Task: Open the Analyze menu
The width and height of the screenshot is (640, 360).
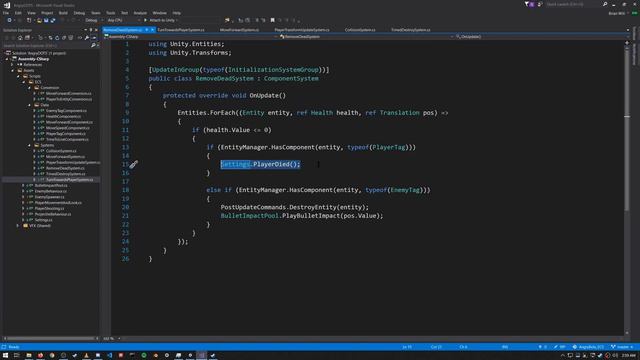Action: (140, 13)
